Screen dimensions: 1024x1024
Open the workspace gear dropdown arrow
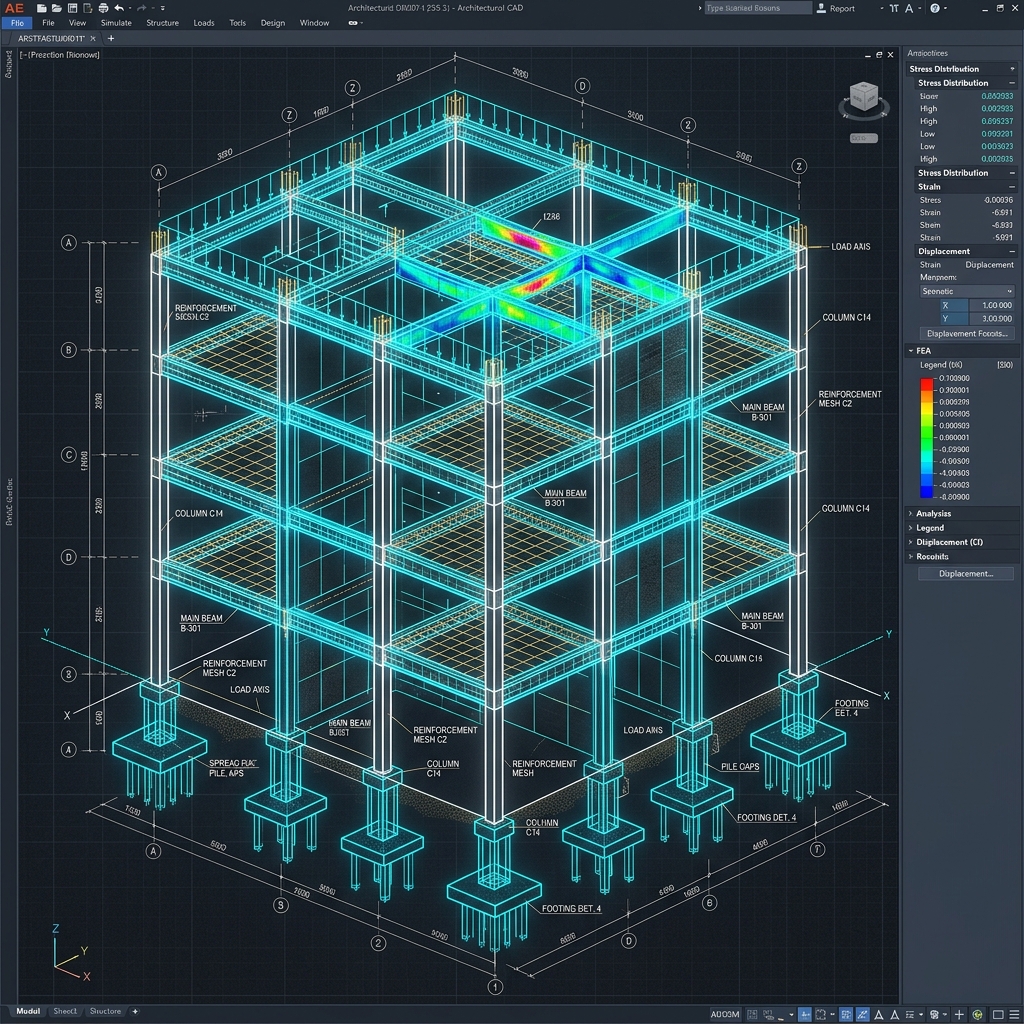coord(945,1015)
